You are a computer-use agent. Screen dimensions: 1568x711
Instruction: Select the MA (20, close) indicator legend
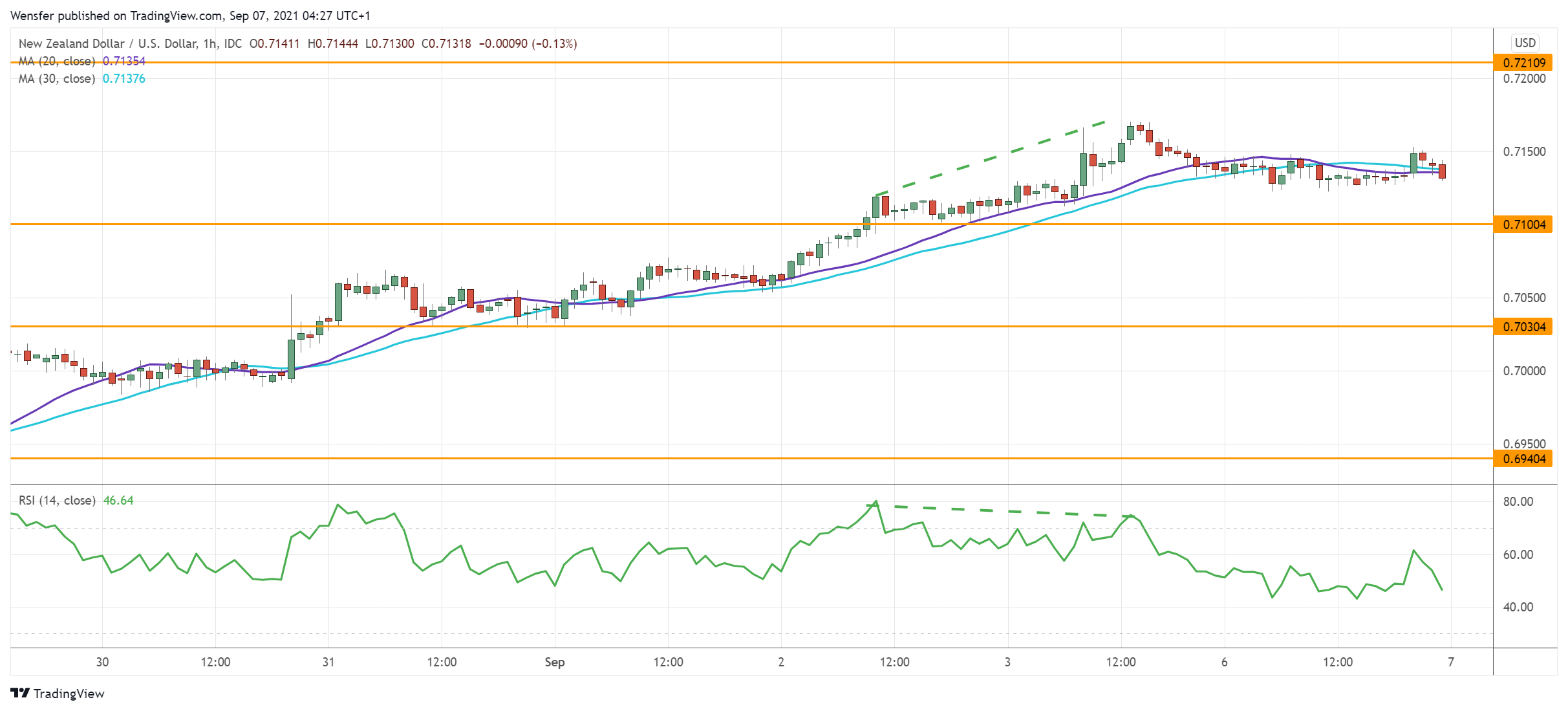point(57,61)
